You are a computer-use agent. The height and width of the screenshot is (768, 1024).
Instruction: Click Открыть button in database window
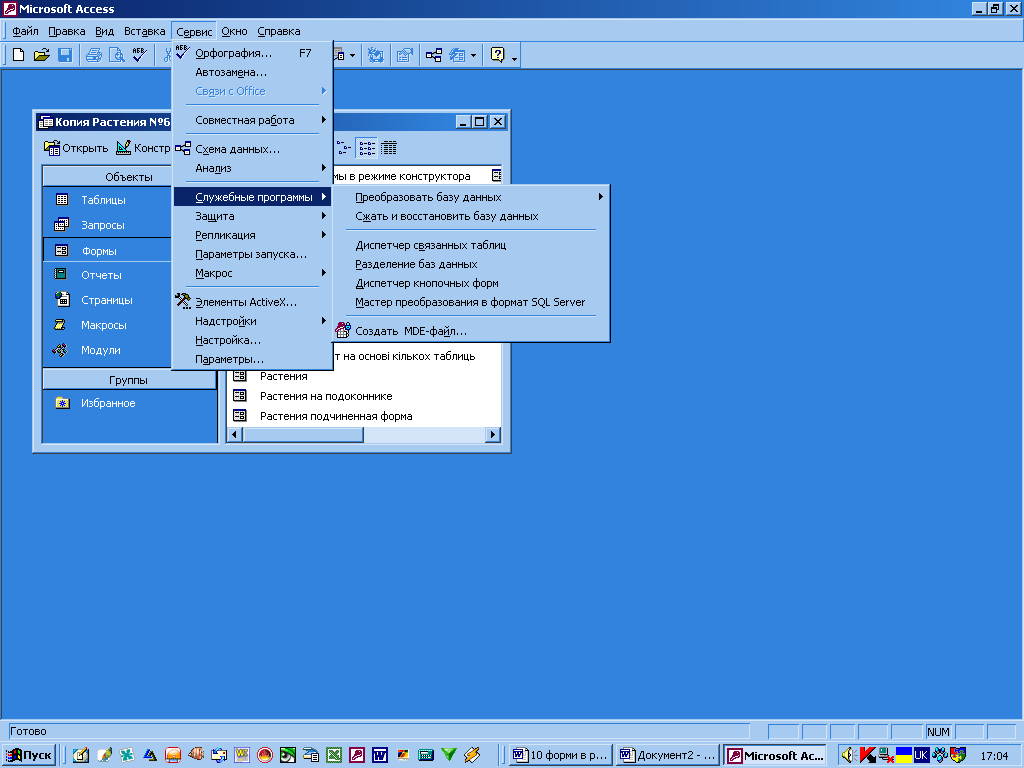[76, 148]
